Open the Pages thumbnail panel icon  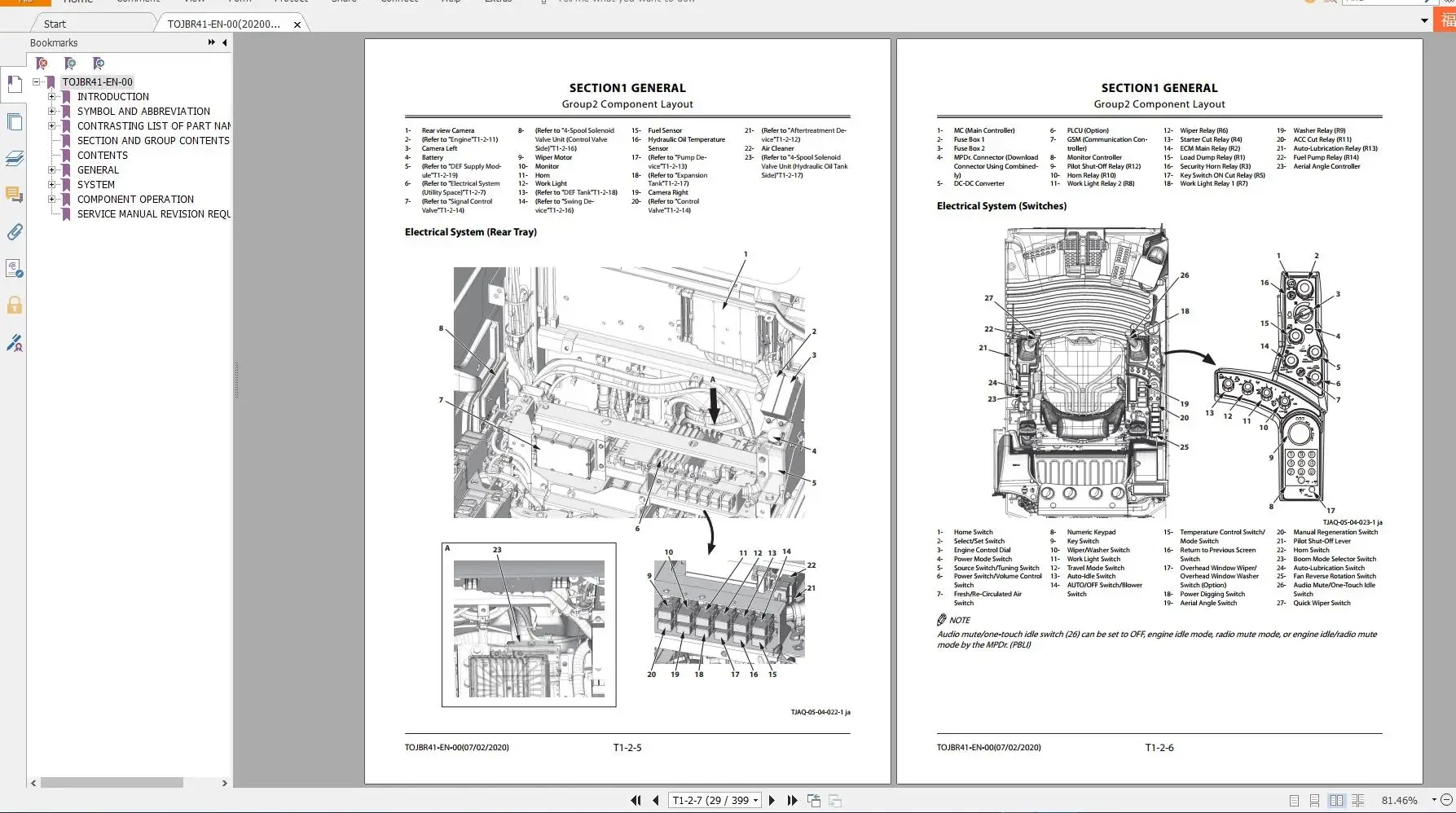(14, 122)
